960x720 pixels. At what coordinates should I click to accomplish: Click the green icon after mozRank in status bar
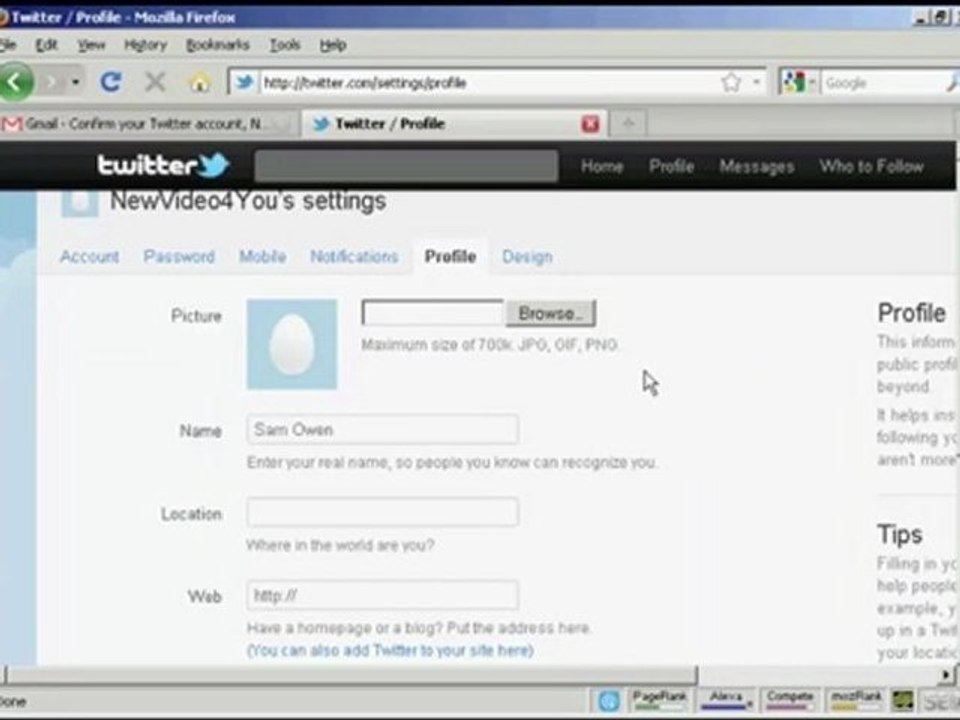pyautogui.click(x=902, y=701)
